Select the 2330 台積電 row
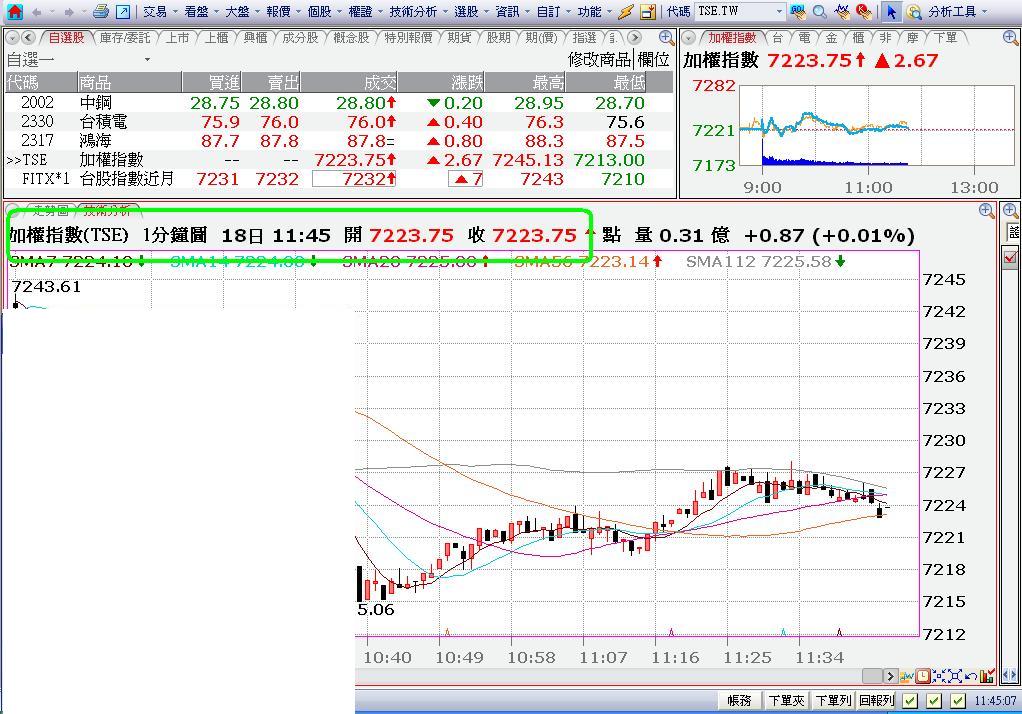1022x714 pixels. 339,122
